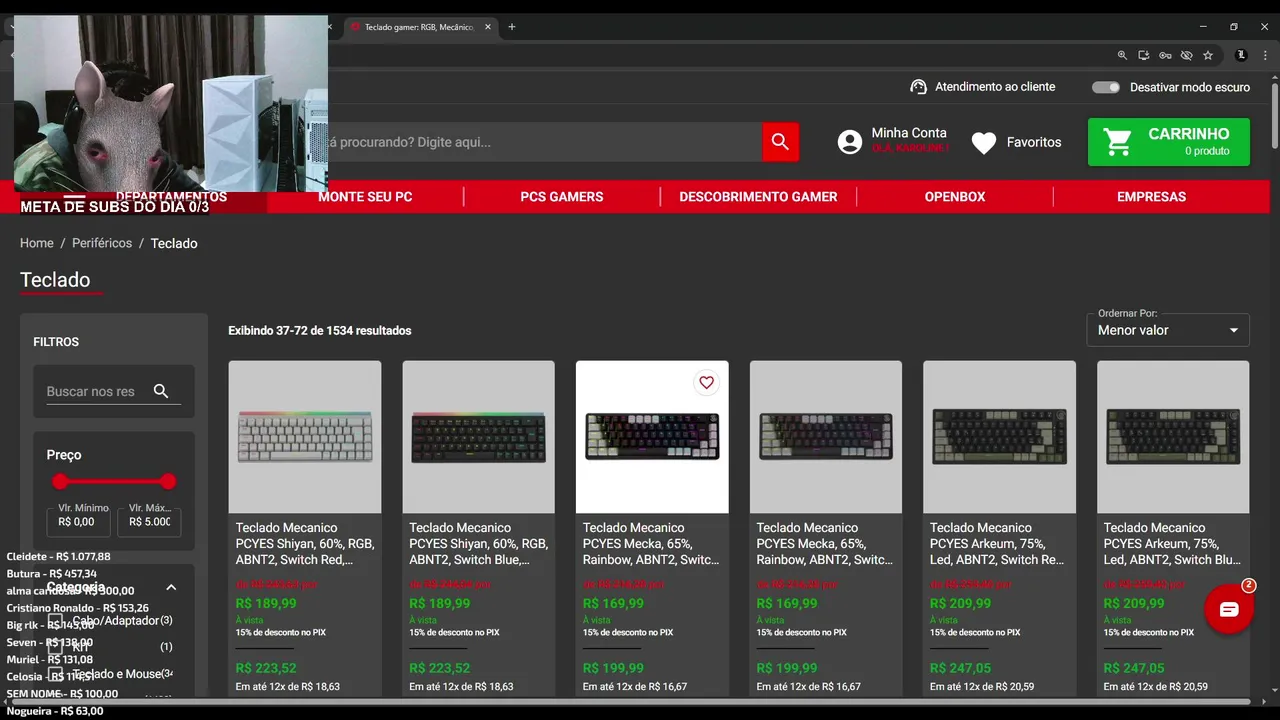Open Monte Seu PC menu item
The image size is (1280, 720).
365,197
